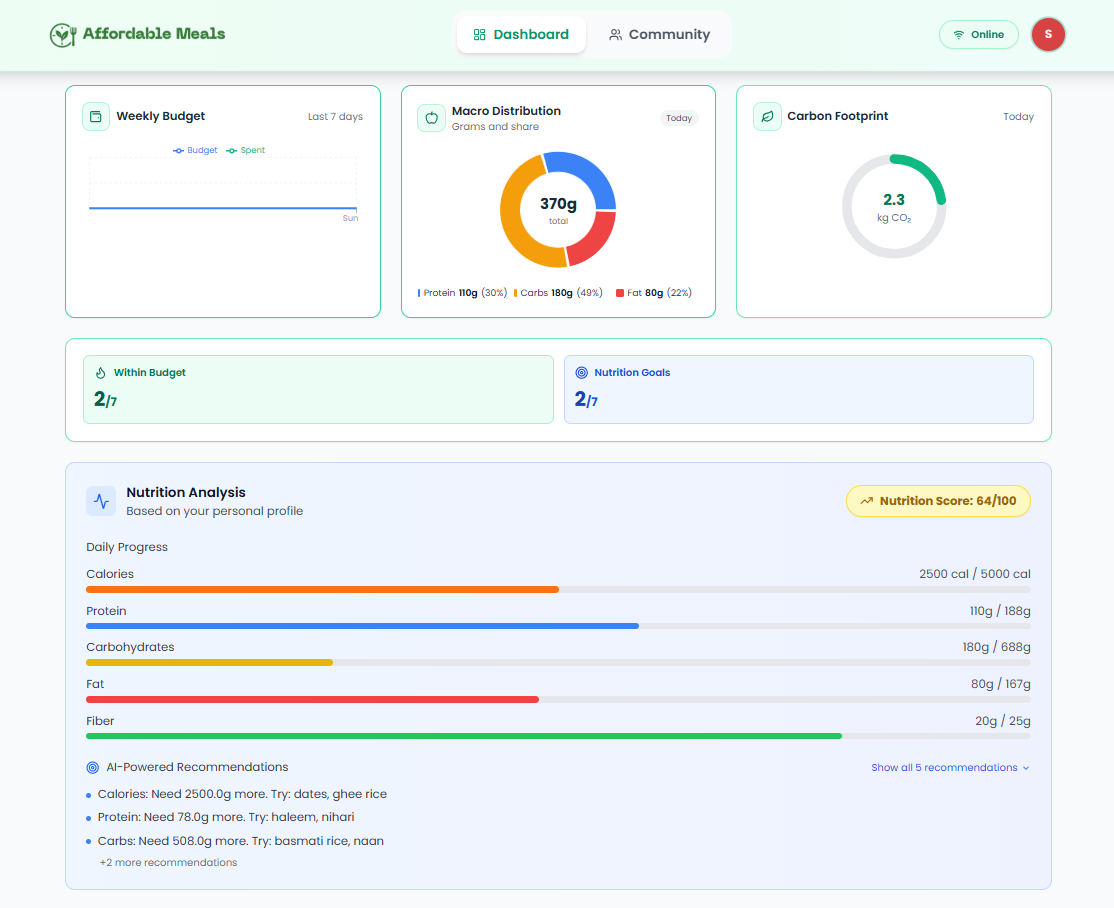Click the Online status indicator pill
Screen dimensions: 1114x908
[x=978, y=34]
